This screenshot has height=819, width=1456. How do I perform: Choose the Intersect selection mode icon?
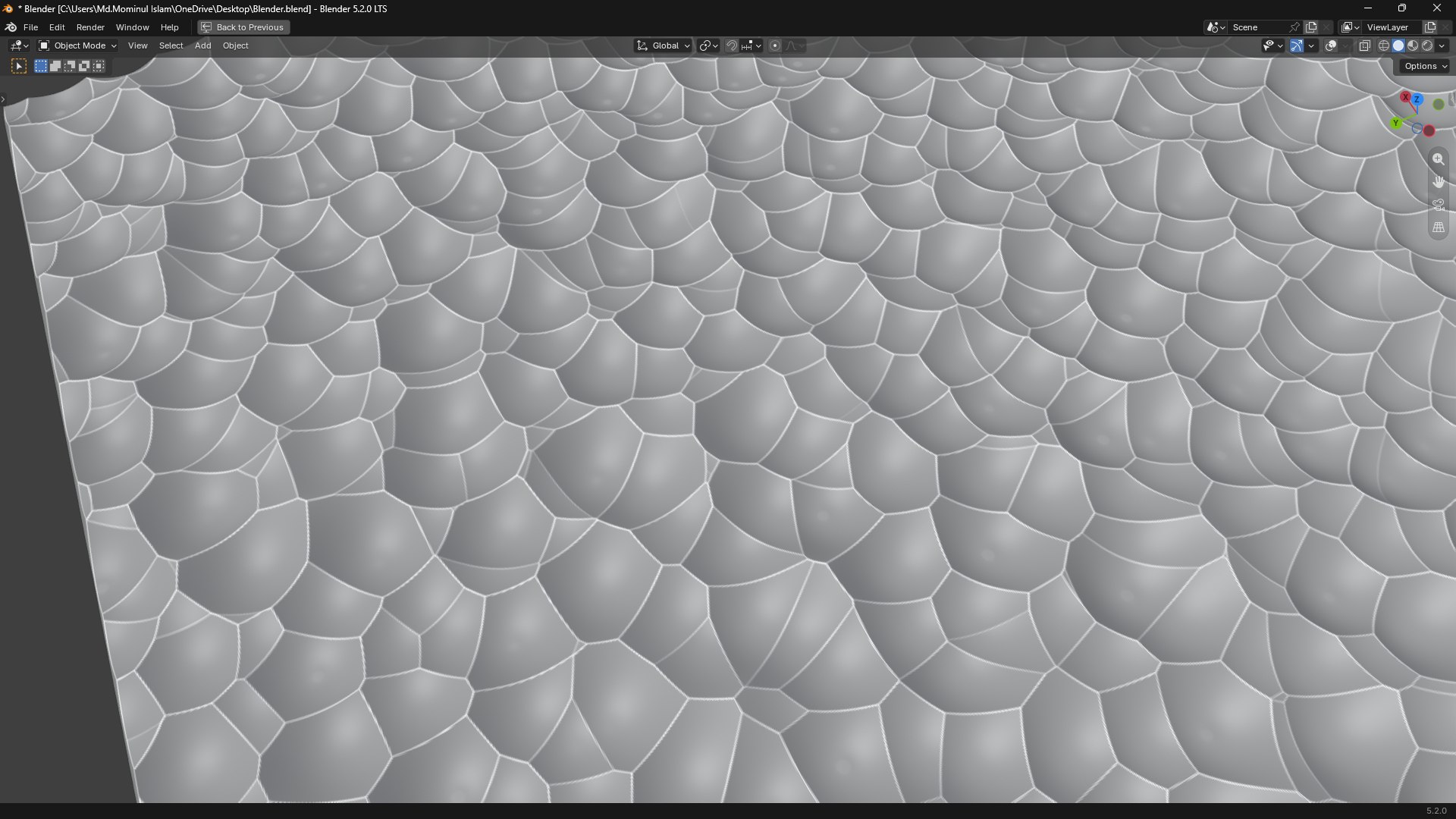coord(99,67)
